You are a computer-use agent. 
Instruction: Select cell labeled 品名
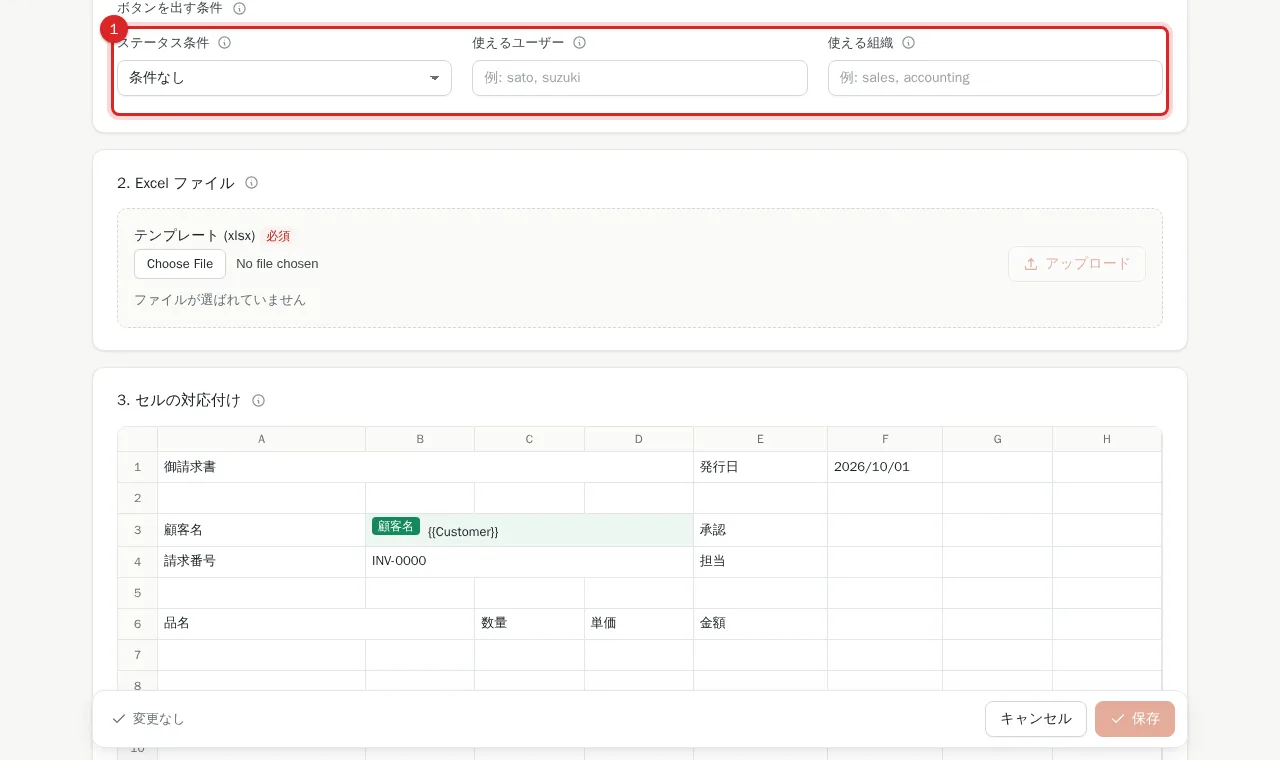[316, 623]
